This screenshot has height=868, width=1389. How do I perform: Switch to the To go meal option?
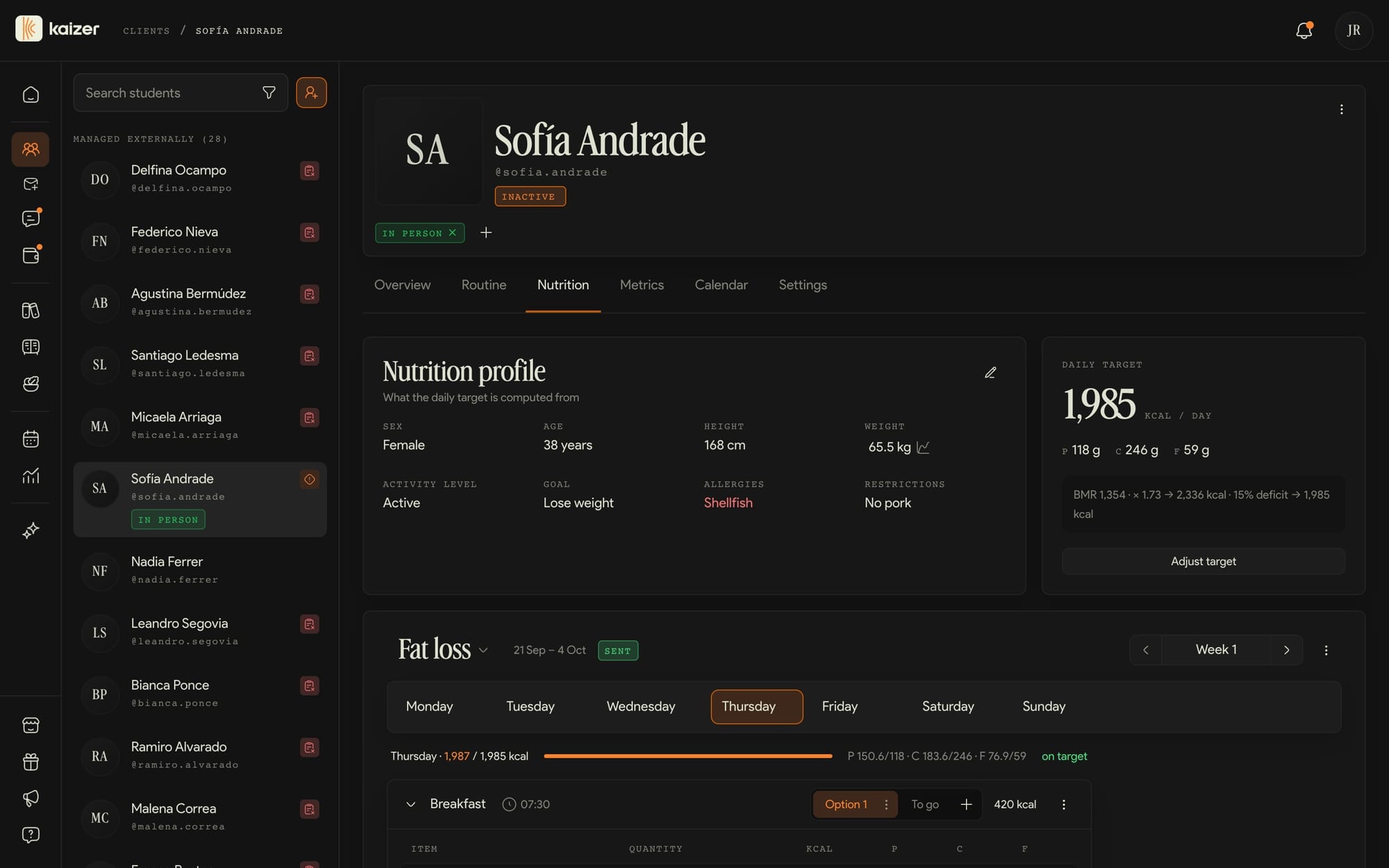[x=924, y=804]
